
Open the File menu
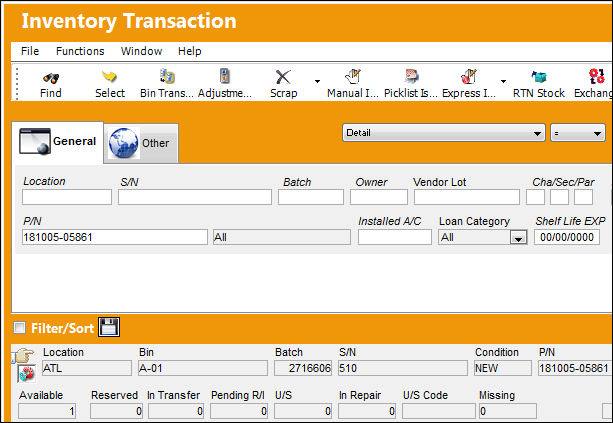tap(30, 51)
